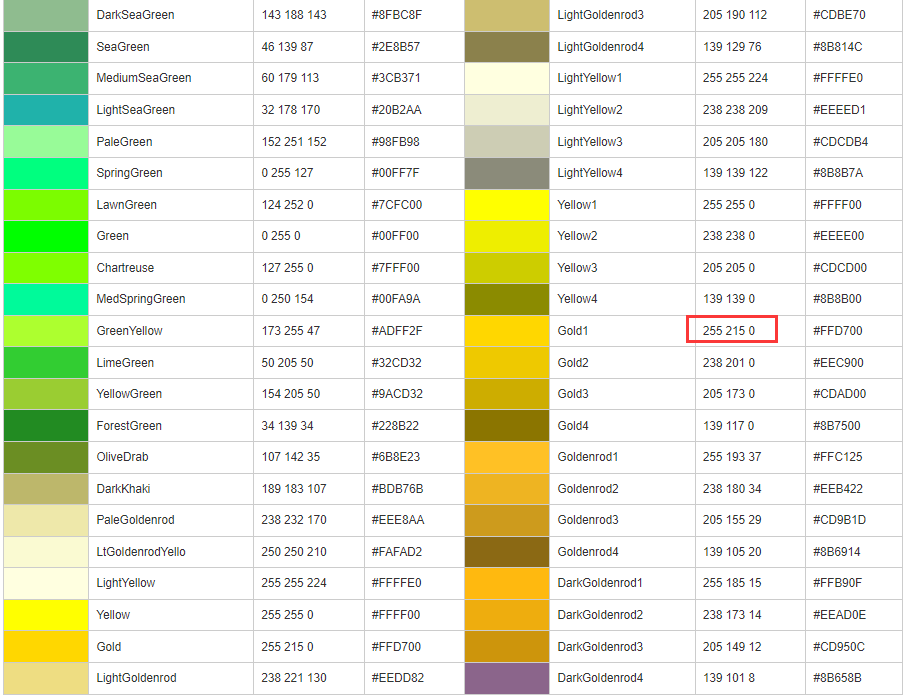Click the LightYellow4 swatch
The image size is (903, 695).
point(507,173)
